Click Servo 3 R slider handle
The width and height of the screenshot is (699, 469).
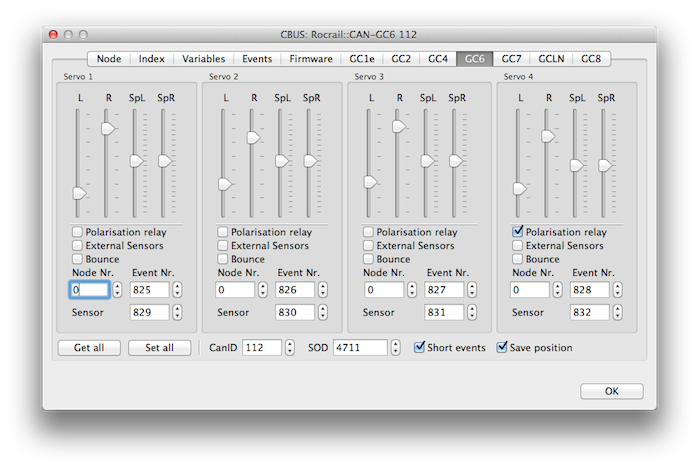coord(399,127)
